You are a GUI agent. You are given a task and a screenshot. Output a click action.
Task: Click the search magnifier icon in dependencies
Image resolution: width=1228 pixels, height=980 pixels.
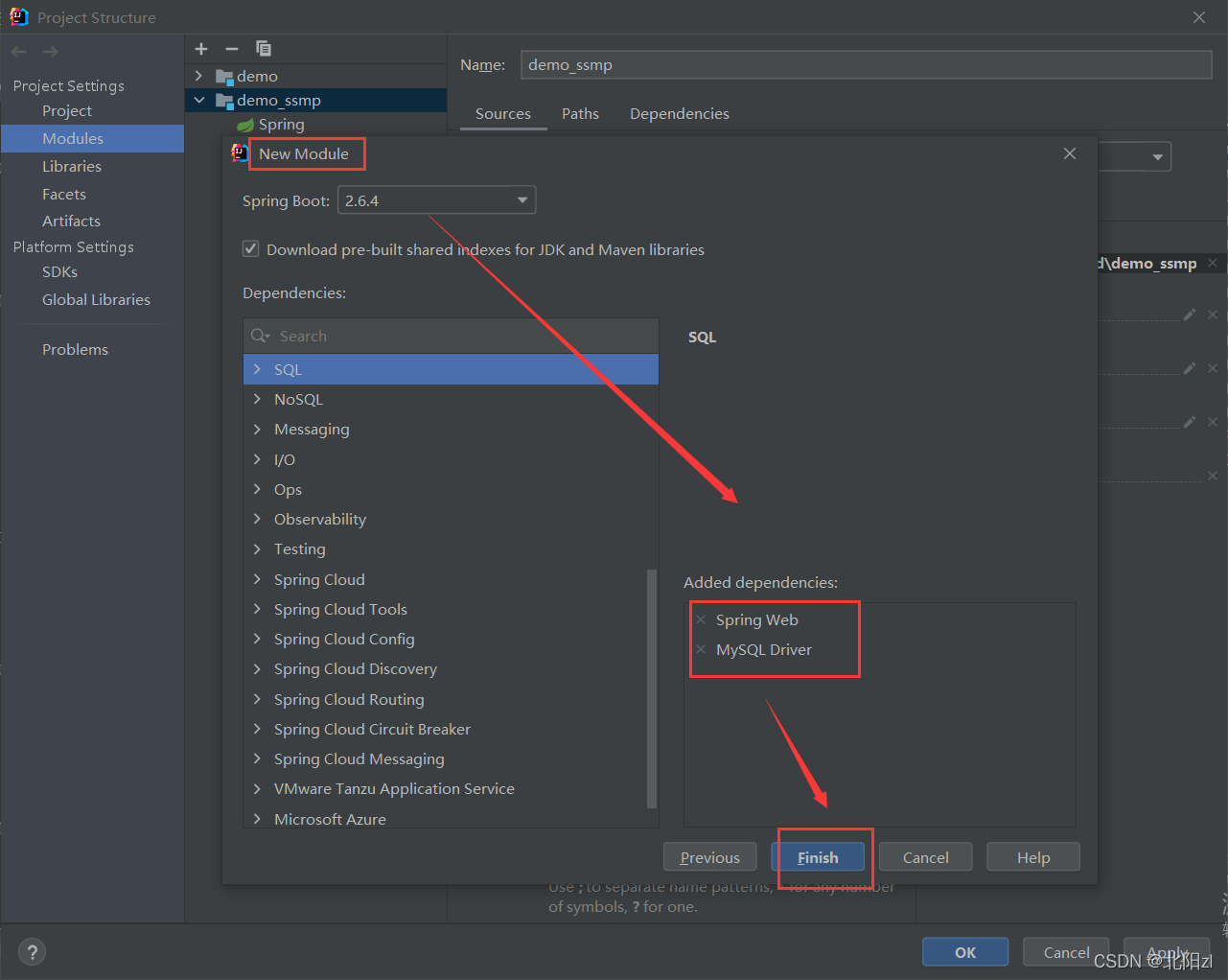tap(260, 336)
